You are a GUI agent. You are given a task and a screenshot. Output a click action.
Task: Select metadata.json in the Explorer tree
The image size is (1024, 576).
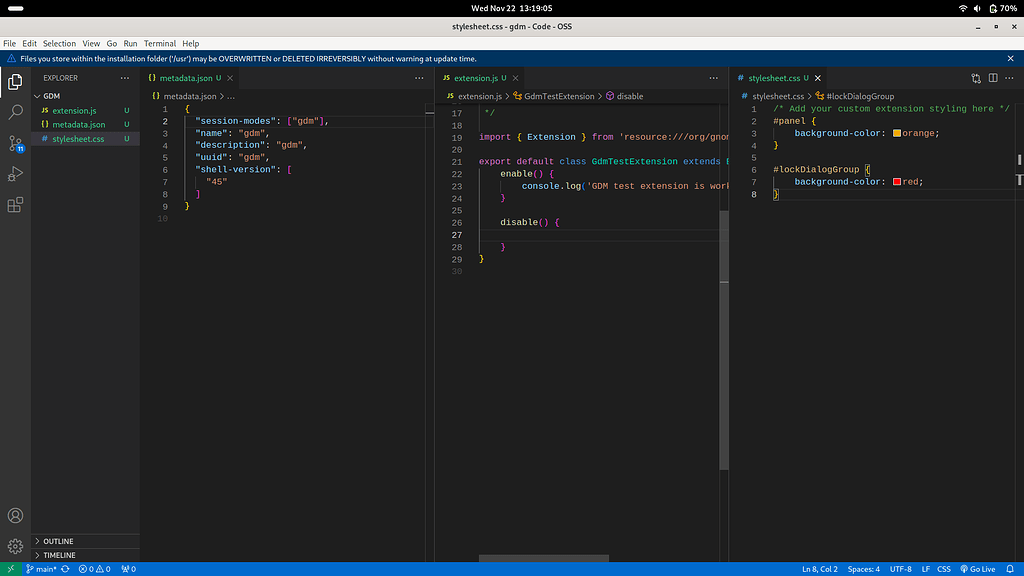pos(78,125)
